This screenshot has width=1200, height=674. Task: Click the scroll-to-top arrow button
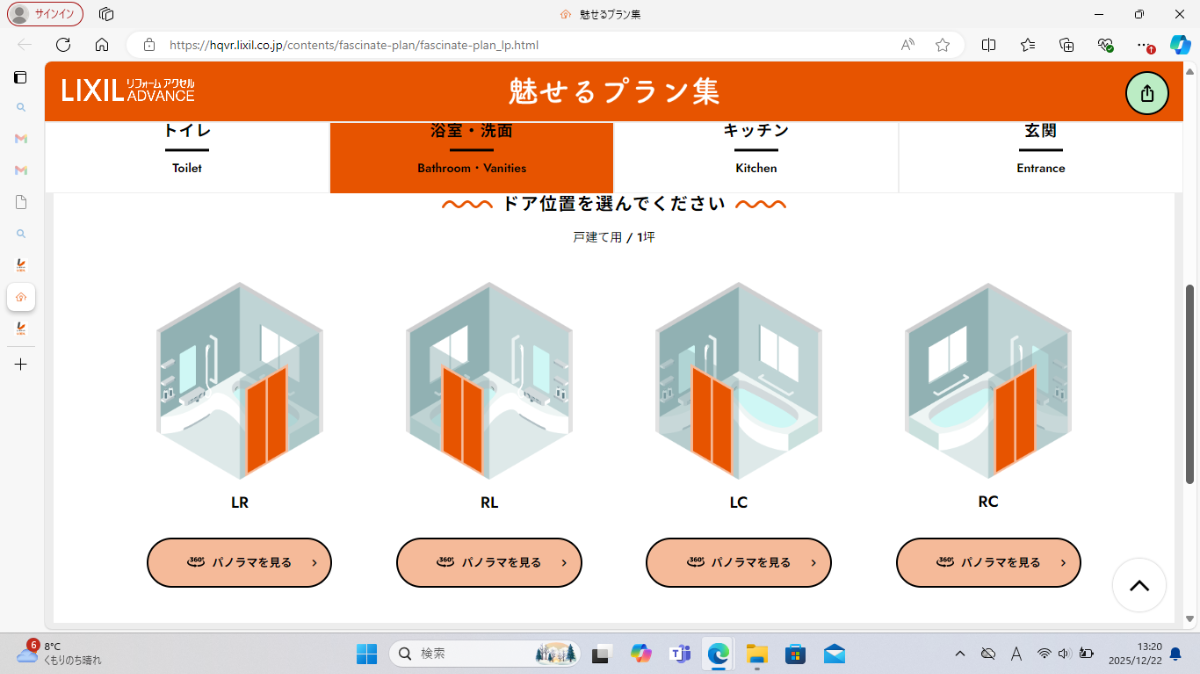[1139, 586]
